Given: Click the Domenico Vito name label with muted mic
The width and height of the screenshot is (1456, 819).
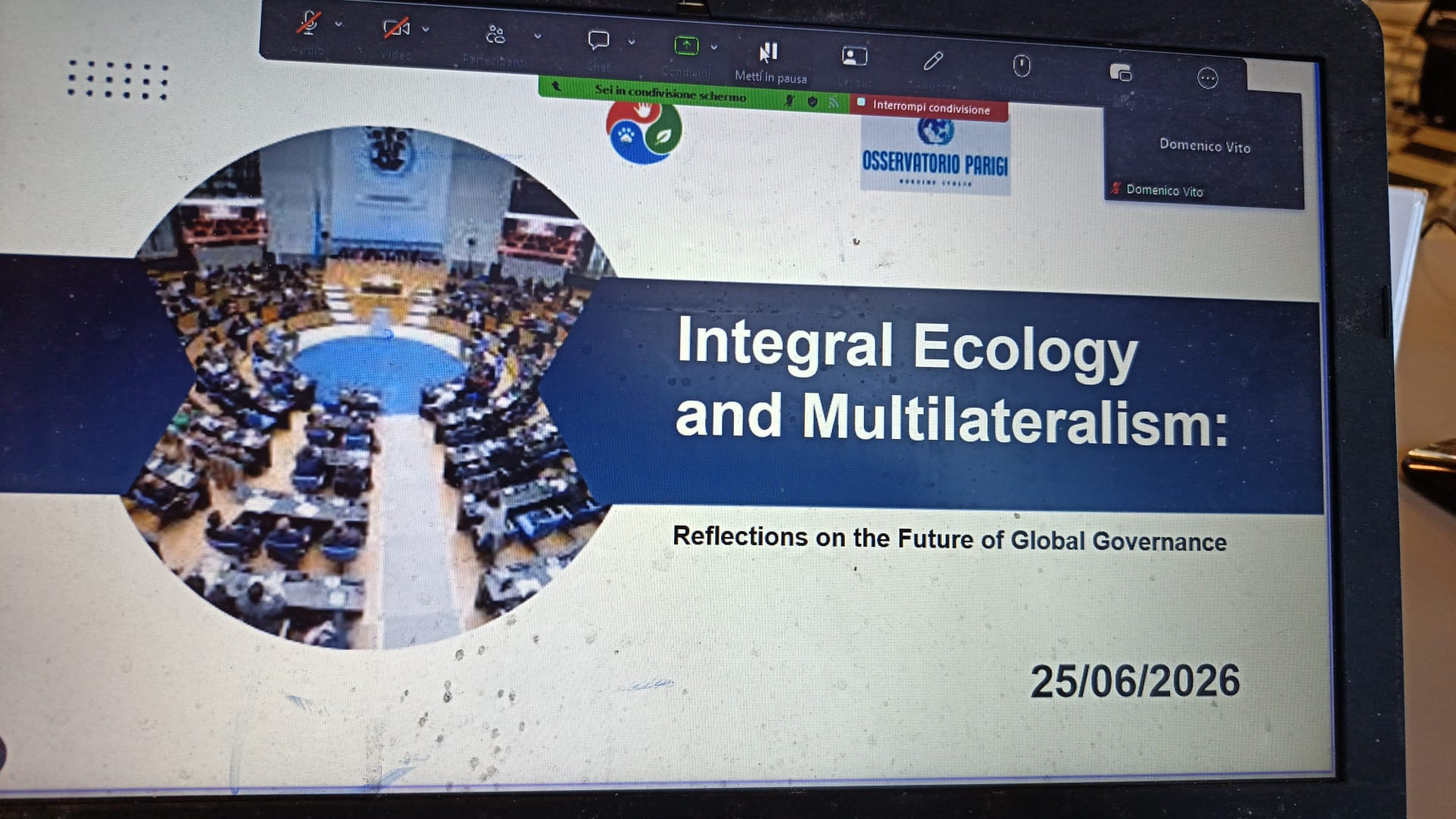Looking at the screenshot, I should pos(1158,190).
